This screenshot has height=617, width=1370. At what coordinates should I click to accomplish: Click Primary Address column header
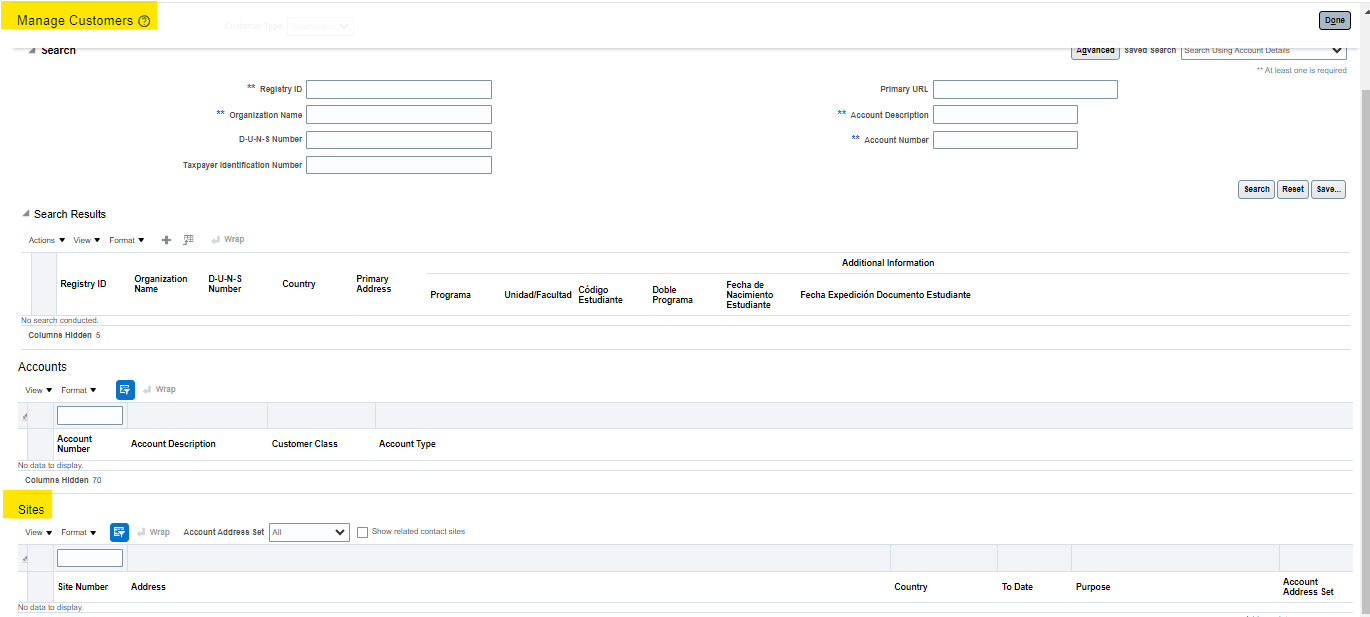[374, 284]
